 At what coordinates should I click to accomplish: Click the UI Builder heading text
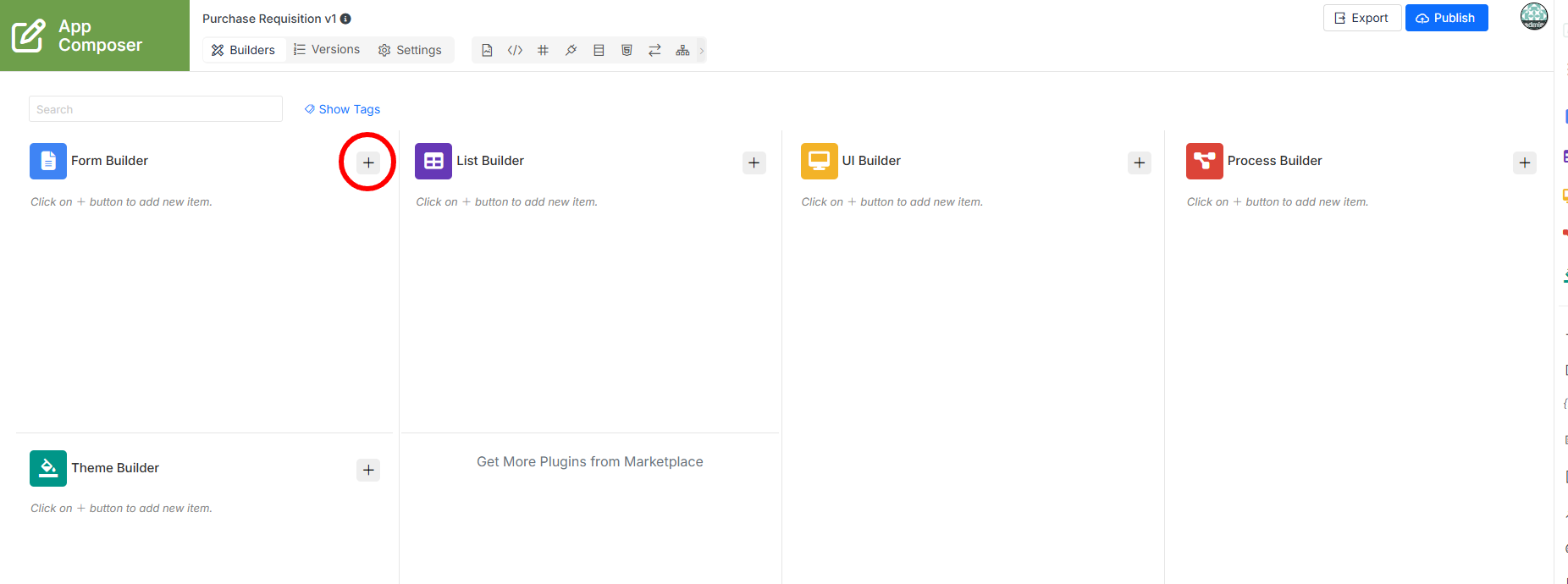(871, 161)
